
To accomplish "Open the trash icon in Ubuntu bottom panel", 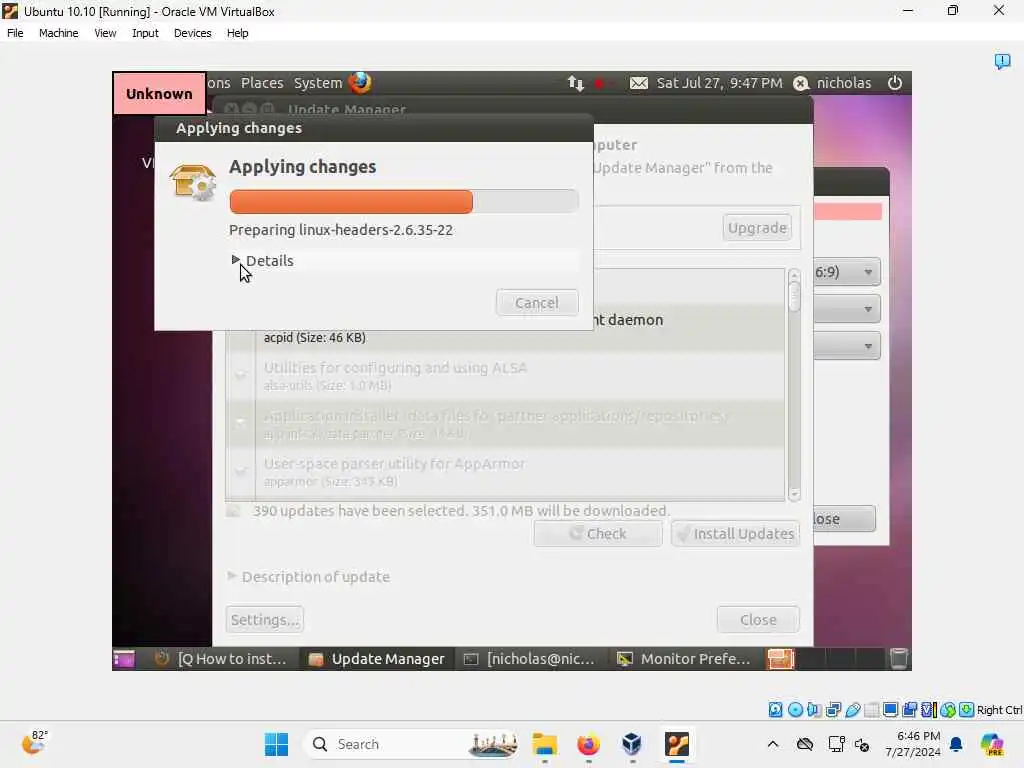I will pos(899,659).
